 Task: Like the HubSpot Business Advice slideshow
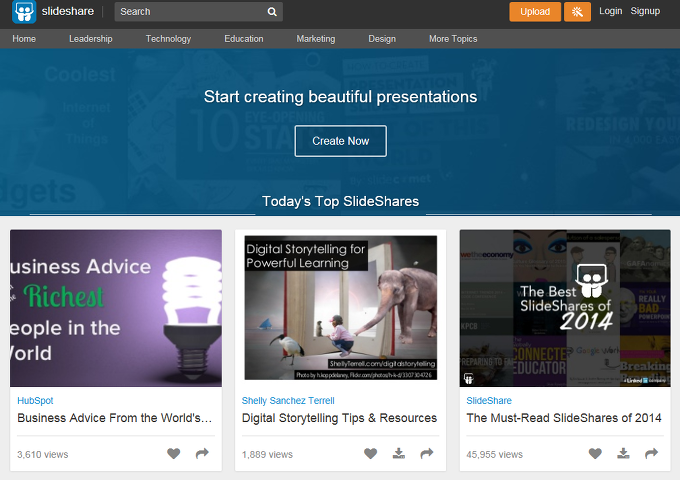pos(173,454)
